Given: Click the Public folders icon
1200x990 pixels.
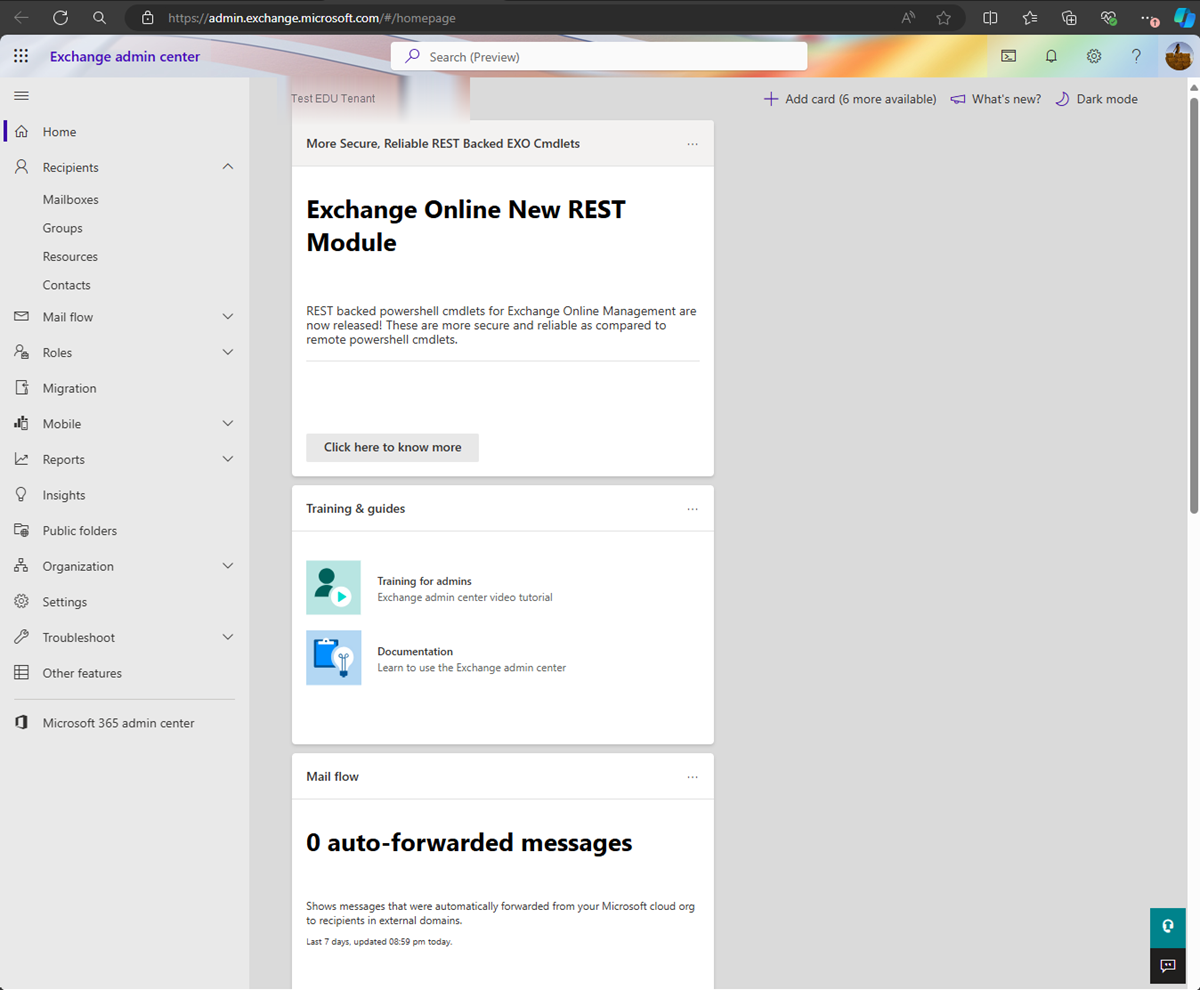Looking at the screenshot, I should click(x=21, y=531).
